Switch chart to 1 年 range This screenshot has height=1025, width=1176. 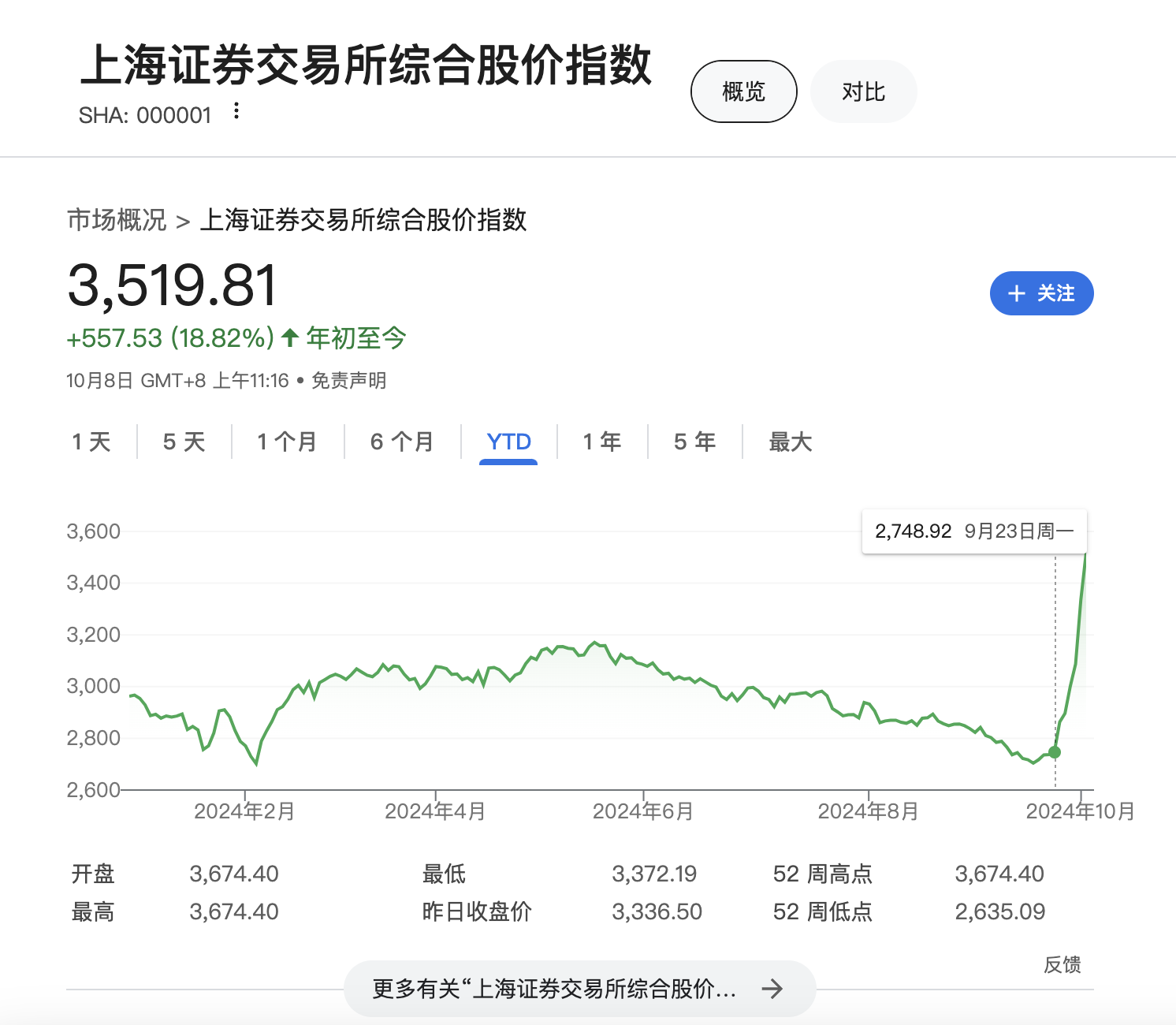[602, 442]
